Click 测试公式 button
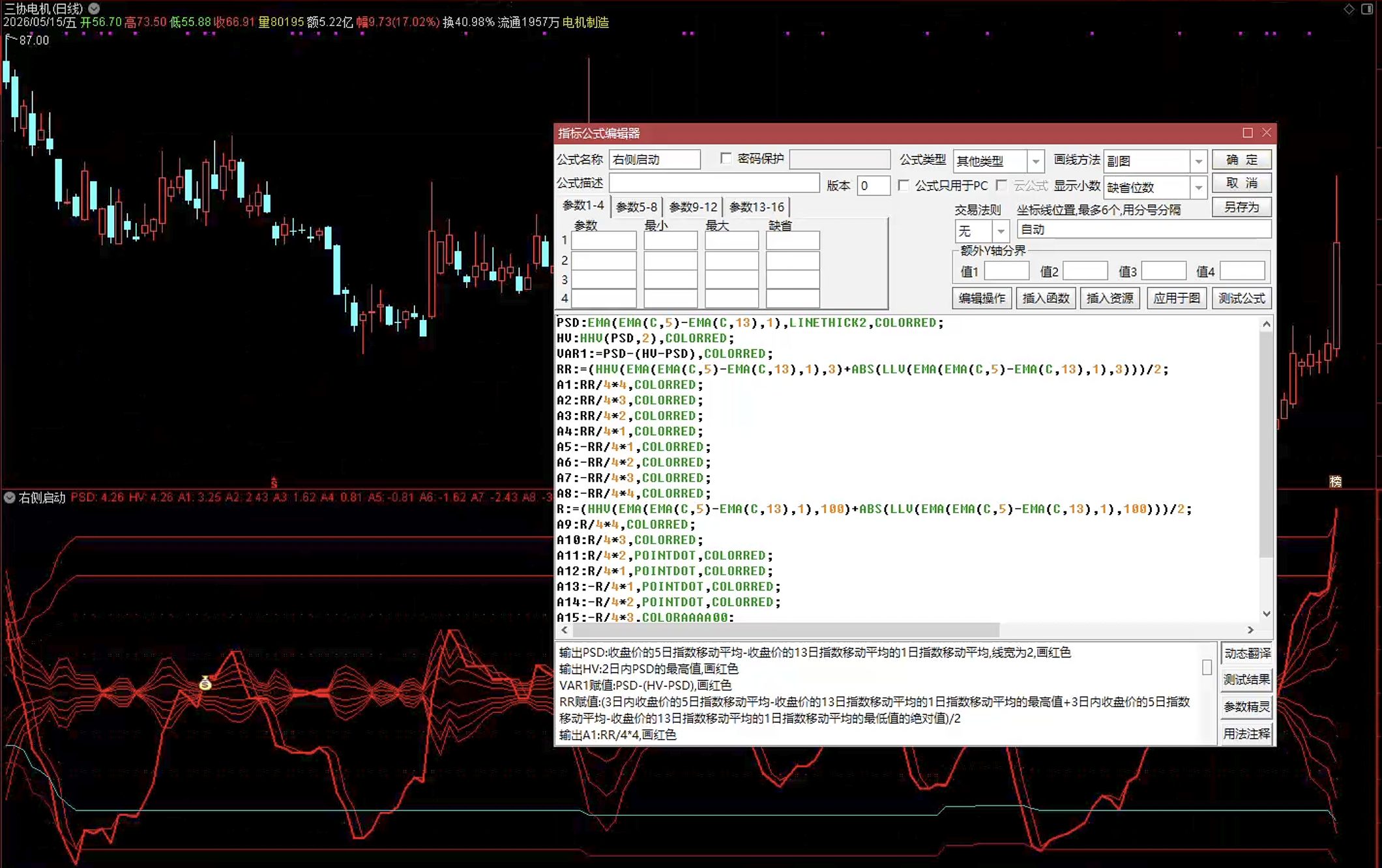 click(x=1241, y=298)
